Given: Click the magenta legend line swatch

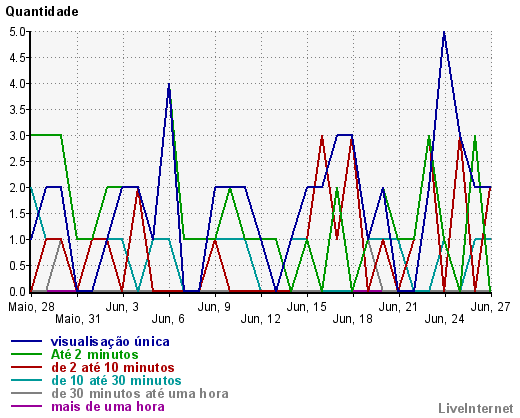Looking at the screenshot, I should point(26,406).
